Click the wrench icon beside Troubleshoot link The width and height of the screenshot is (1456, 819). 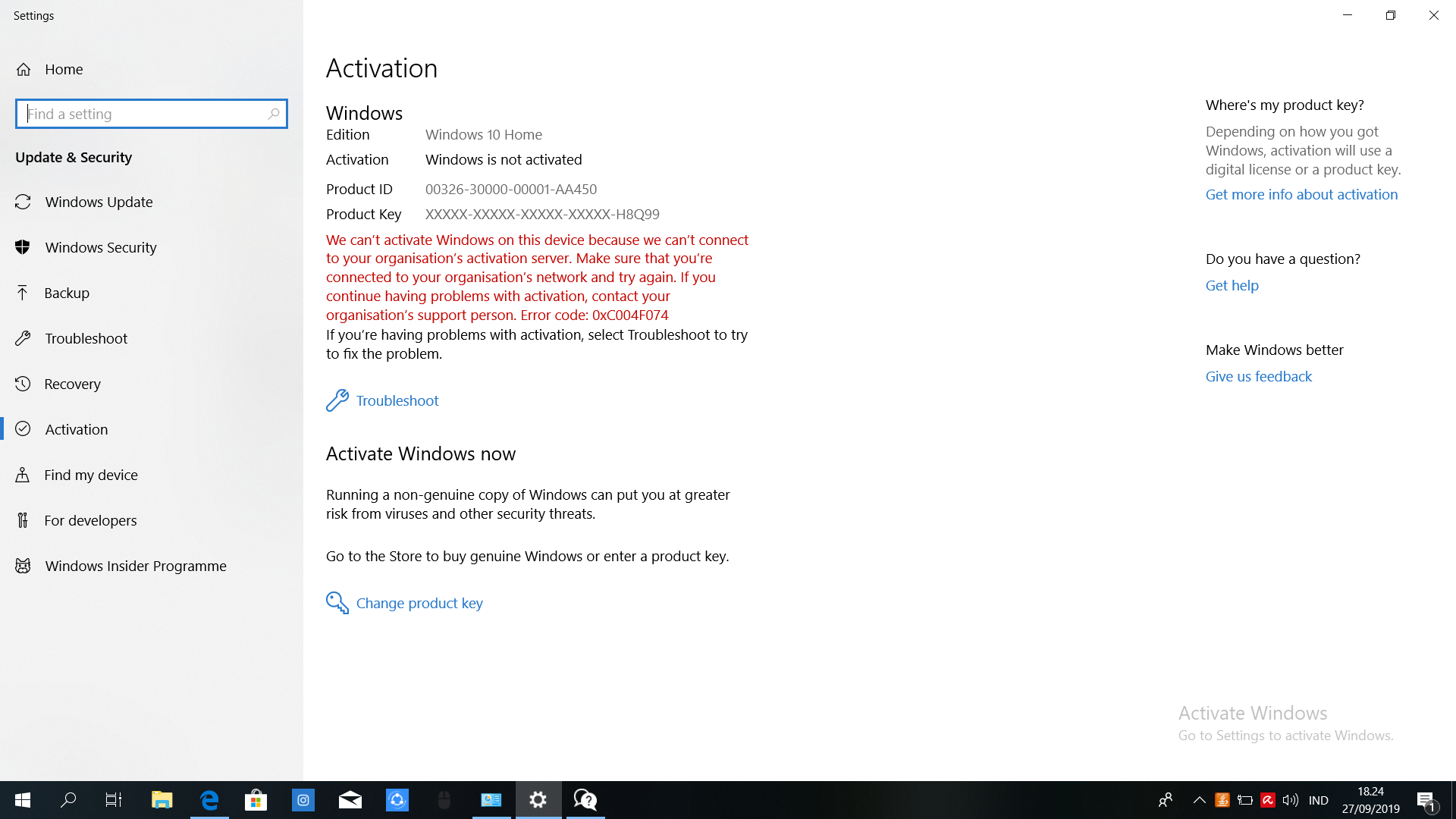[337, 400]
